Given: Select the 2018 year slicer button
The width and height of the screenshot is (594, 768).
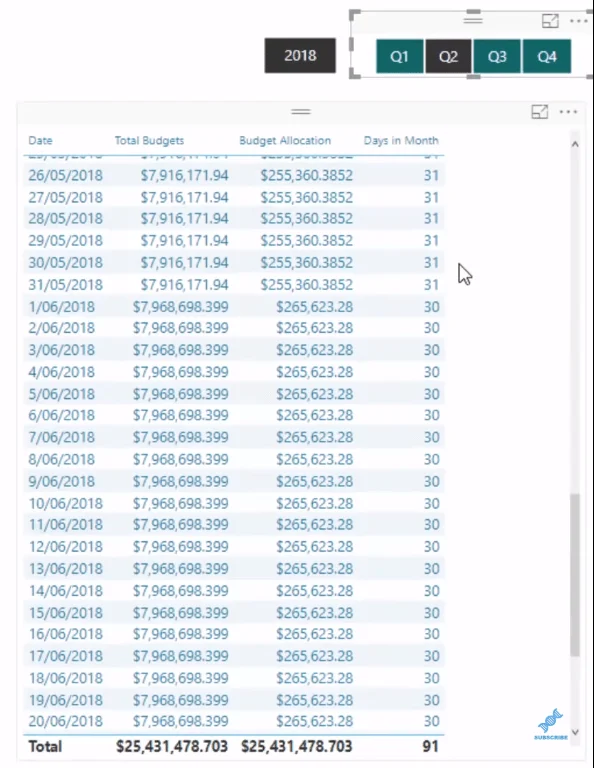Looking at the screenshot, I should [300, 55].
